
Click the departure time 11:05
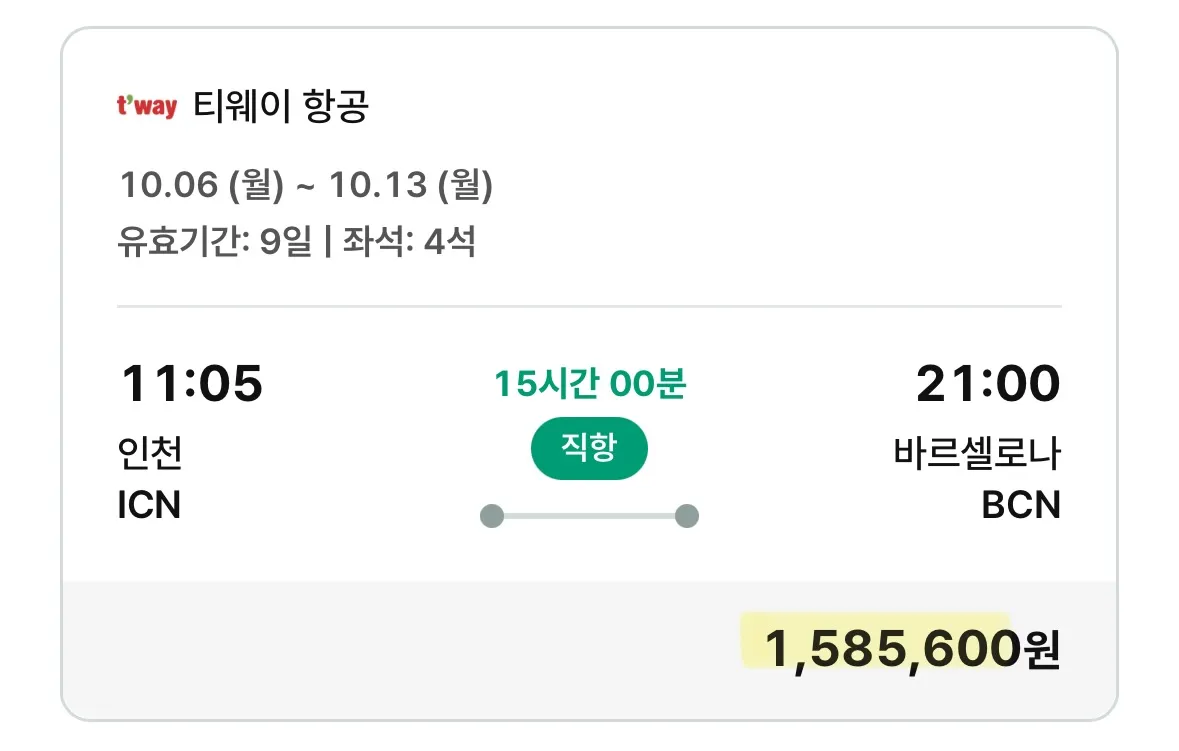pyautogui.click(x=191, y=383)
